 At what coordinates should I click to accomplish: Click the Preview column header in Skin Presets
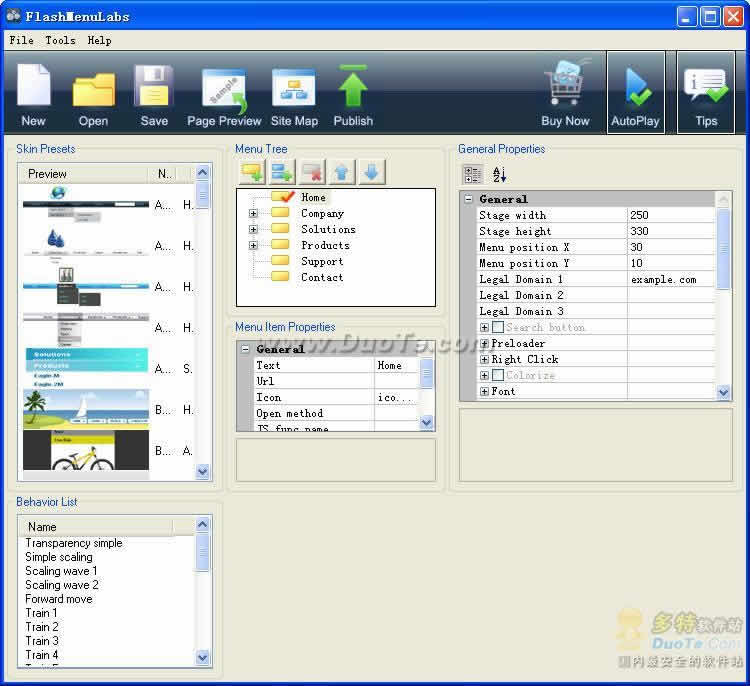(x=83, y=174)
